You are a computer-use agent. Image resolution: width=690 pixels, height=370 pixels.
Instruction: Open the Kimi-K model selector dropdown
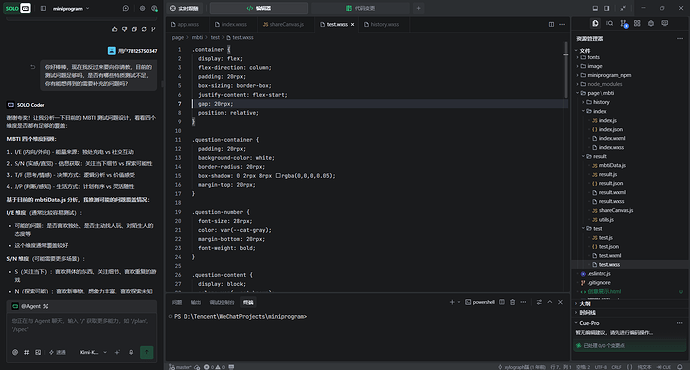coord(93,352)
